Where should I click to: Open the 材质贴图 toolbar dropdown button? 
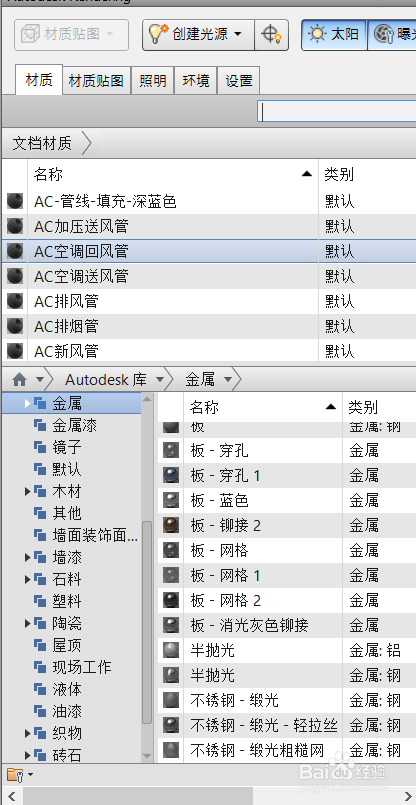point(71,35)
